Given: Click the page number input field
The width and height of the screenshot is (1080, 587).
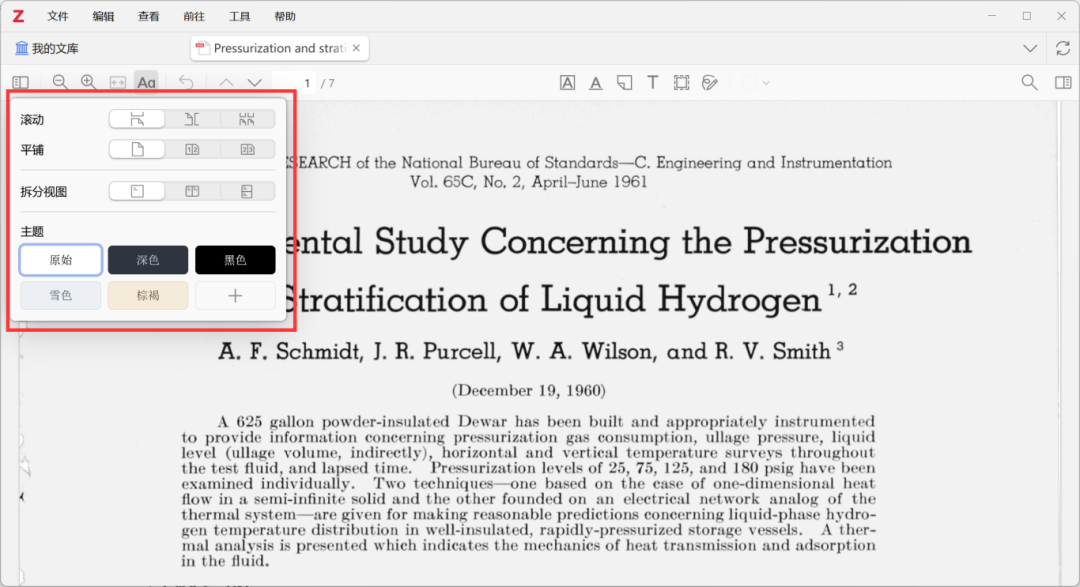Looking at the screenshot, I should [294, 83].
